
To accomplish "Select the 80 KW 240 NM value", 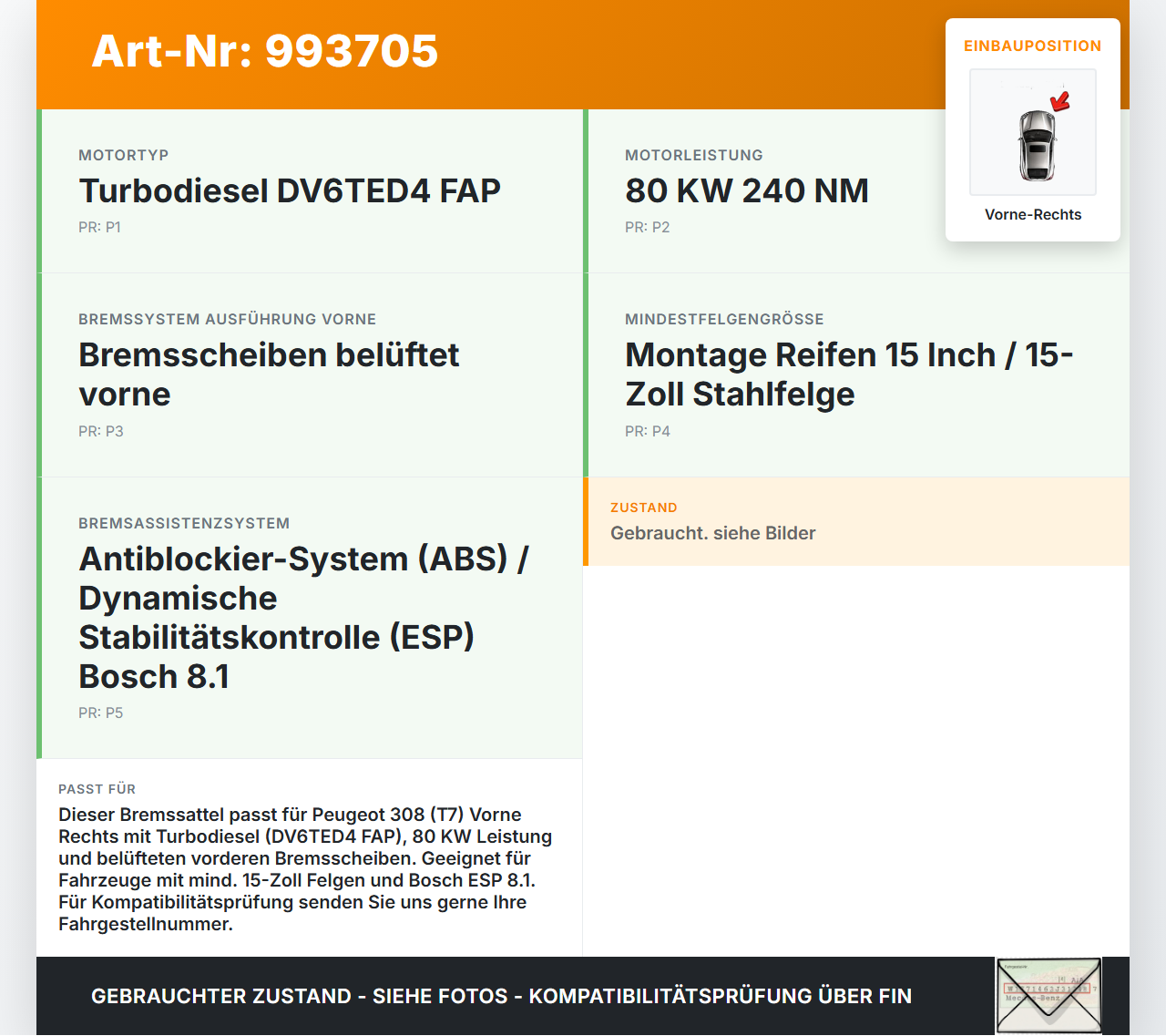I will tap(747, 190).
